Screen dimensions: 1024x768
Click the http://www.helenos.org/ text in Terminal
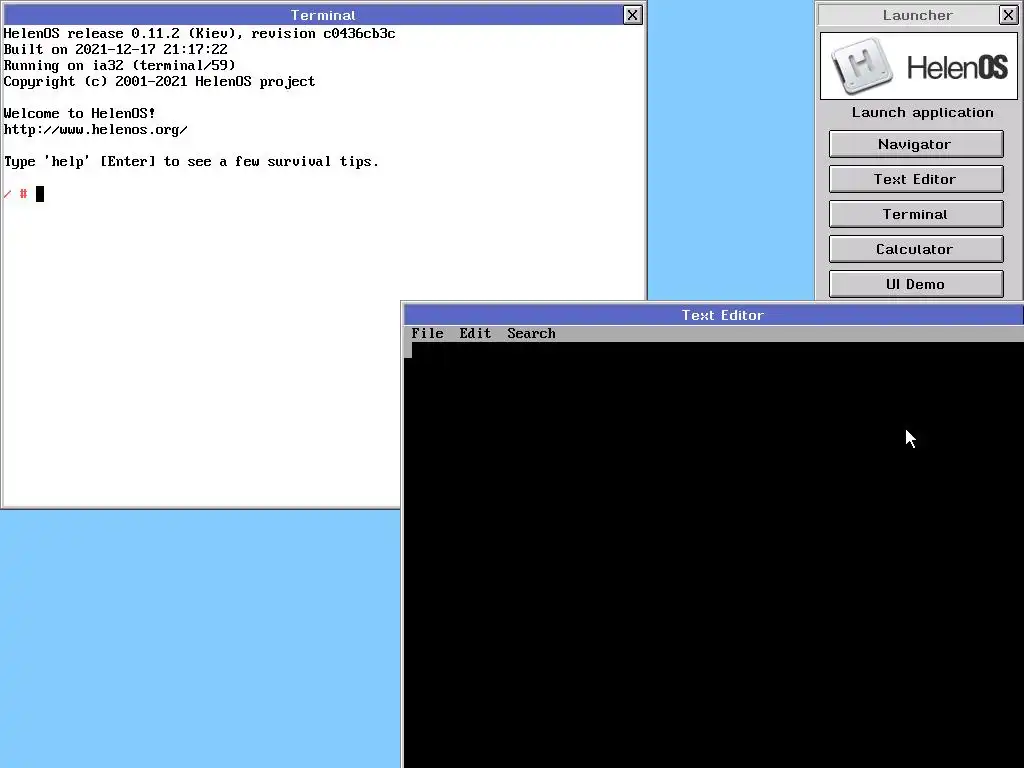pyautogui.click(x=95, y=129)
